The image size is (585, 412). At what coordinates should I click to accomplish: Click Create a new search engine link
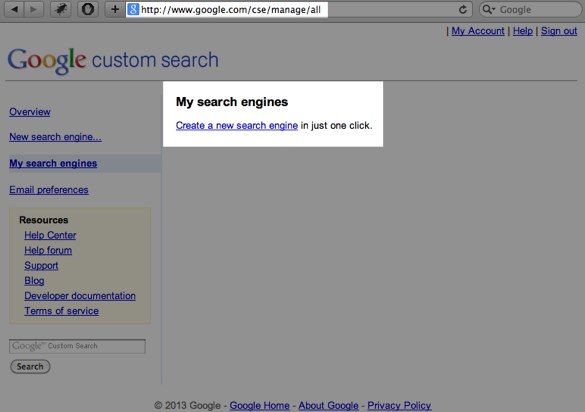237,125
